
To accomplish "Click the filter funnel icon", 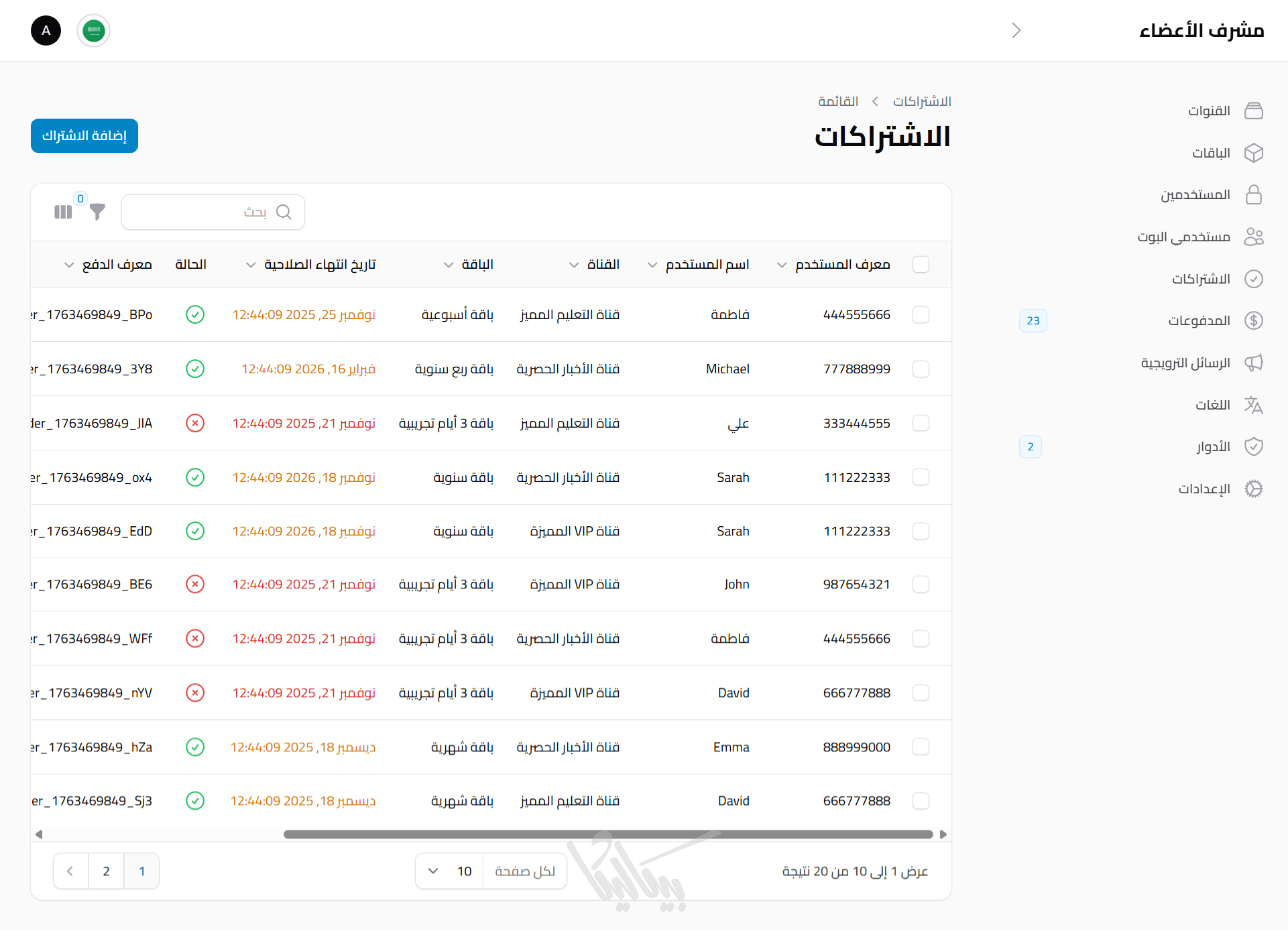I will 97,212.
